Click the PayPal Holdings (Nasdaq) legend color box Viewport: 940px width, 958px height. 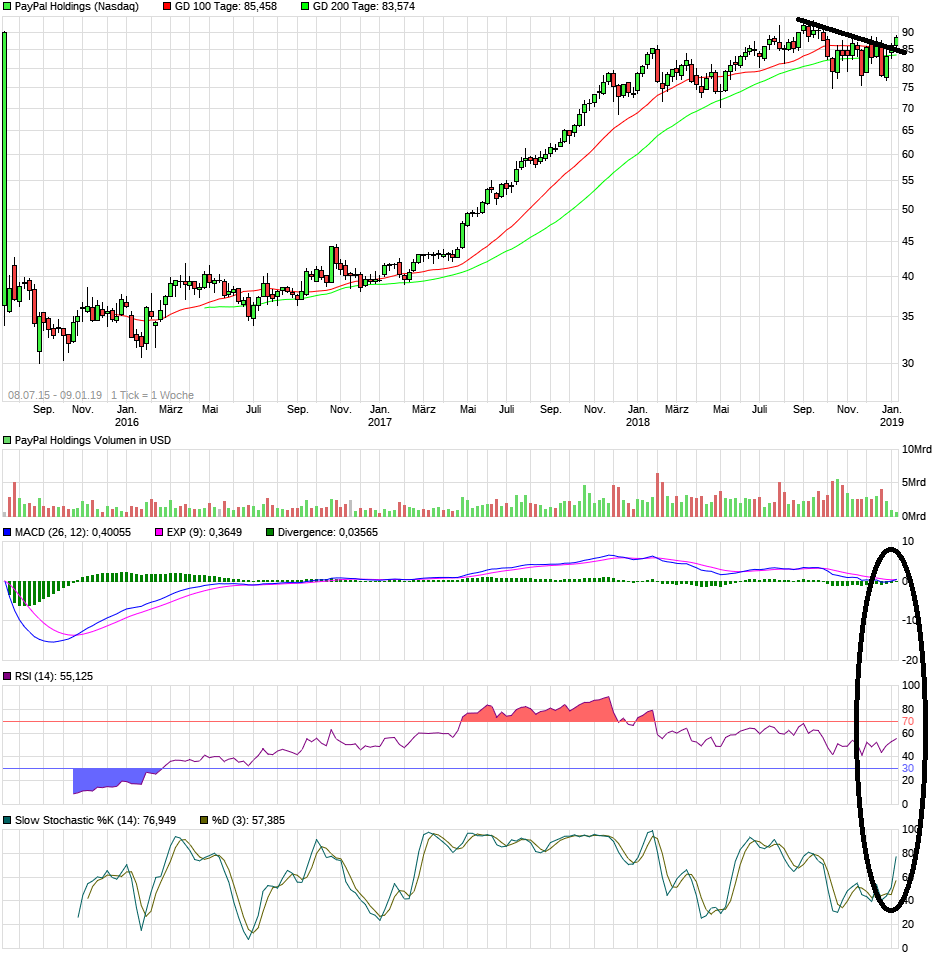point(7,7)
